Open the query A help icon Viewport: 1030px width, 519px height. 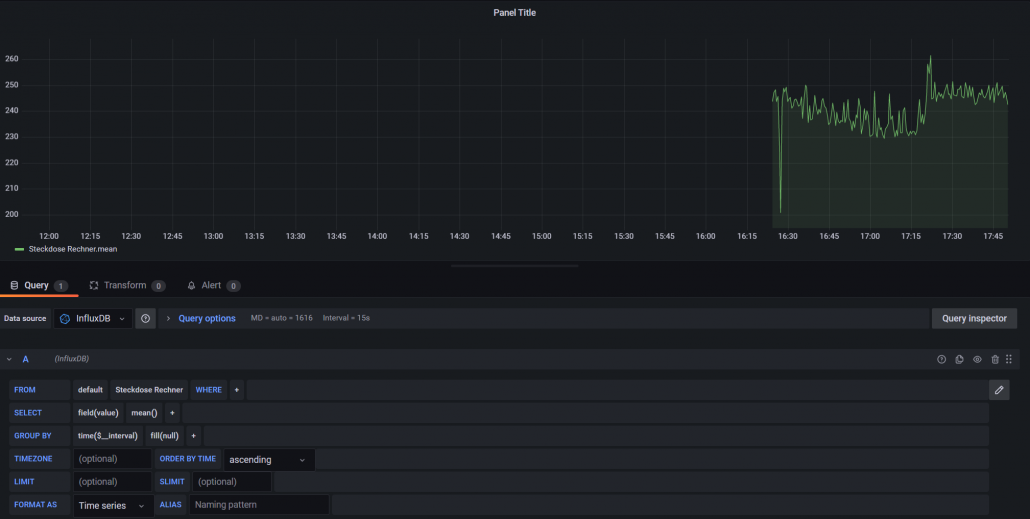(941, 359)
